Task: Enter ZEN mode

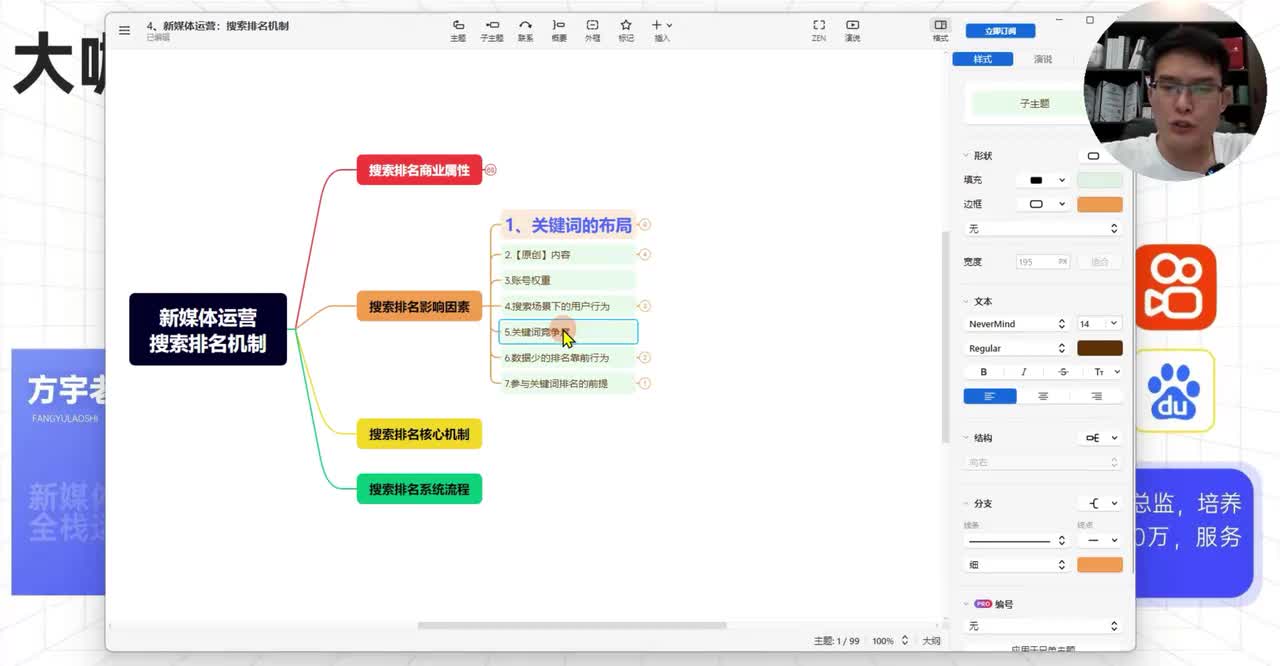Action: tap(819, 30)
